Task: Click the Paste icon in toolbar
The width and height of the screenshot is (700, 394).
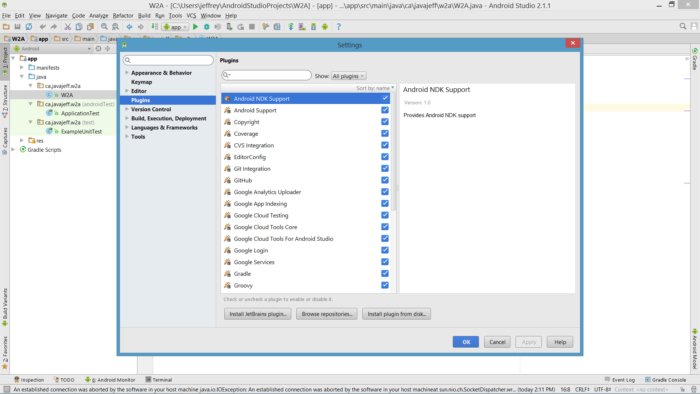Action: (x=90, y=27)
